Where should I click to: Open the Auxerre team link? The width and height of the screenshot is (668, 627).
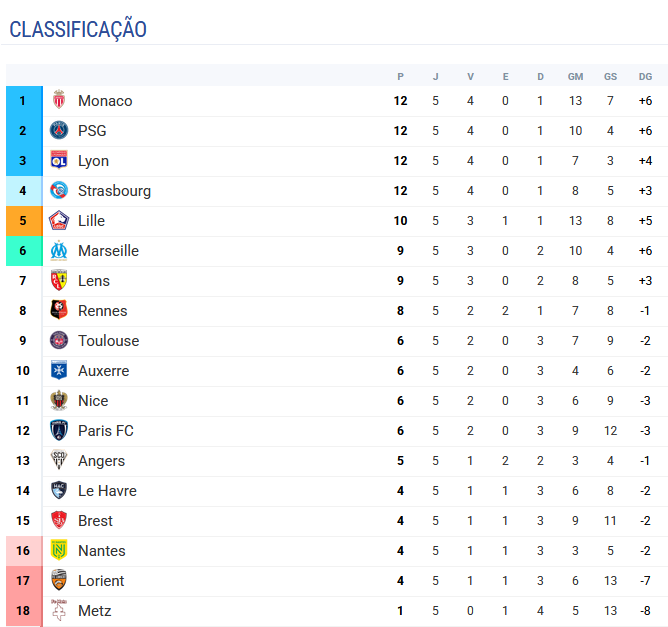coord(103,371)
